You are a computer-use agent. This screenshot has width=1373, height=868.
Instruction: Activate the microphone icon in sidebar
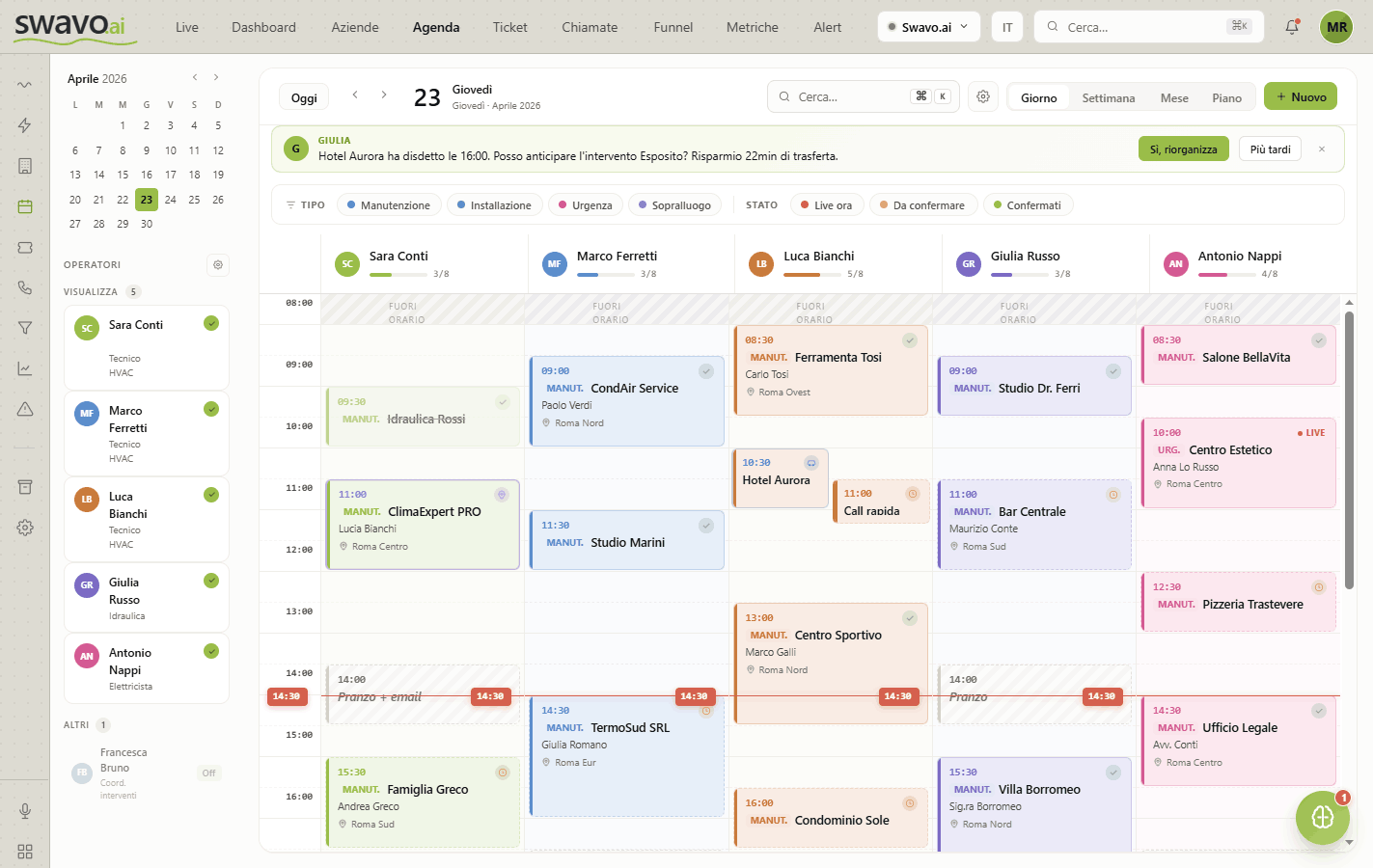tap(25, 811)
